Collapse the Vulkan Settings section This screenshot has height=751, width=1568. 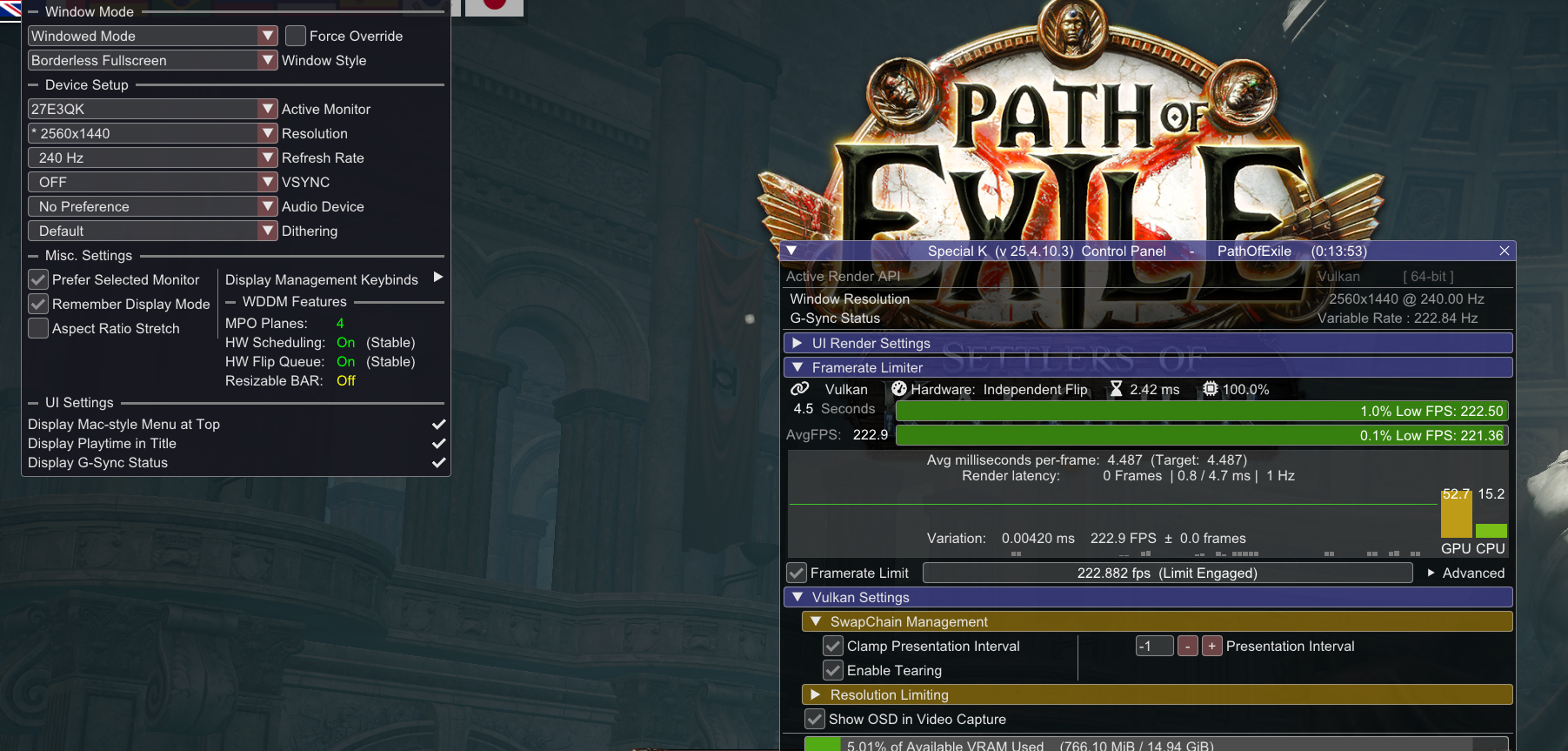1148,597
